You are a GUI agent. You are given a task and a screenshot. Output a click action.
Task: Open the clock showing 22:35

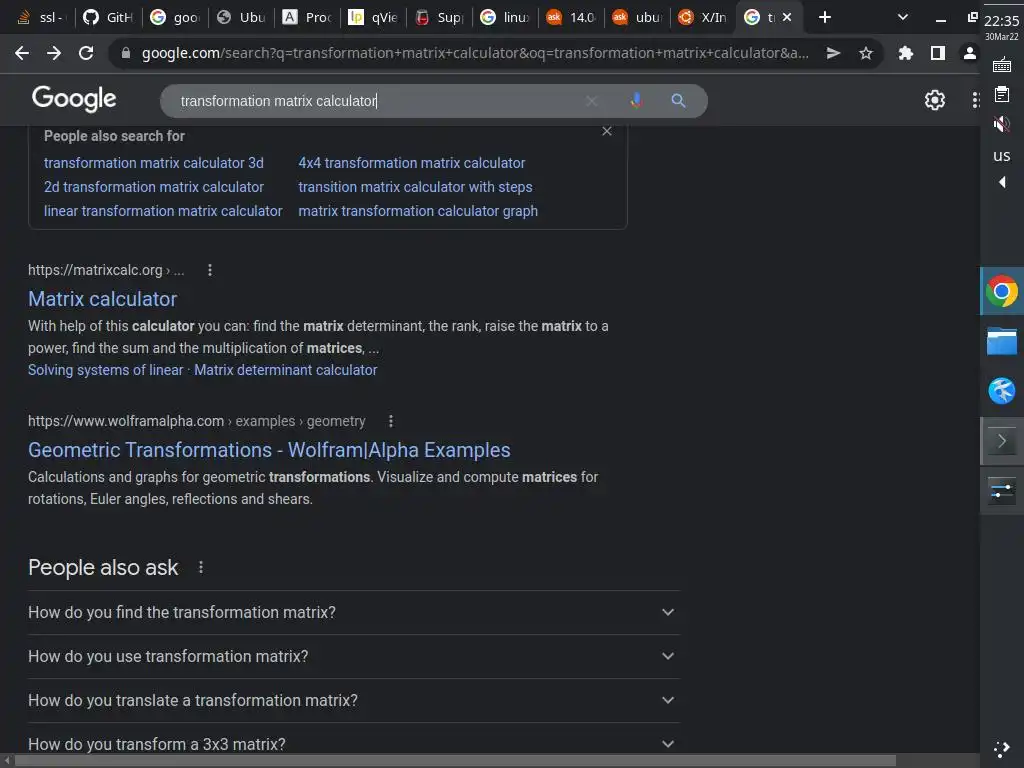pyautogui.click(x=1001, y=21)
